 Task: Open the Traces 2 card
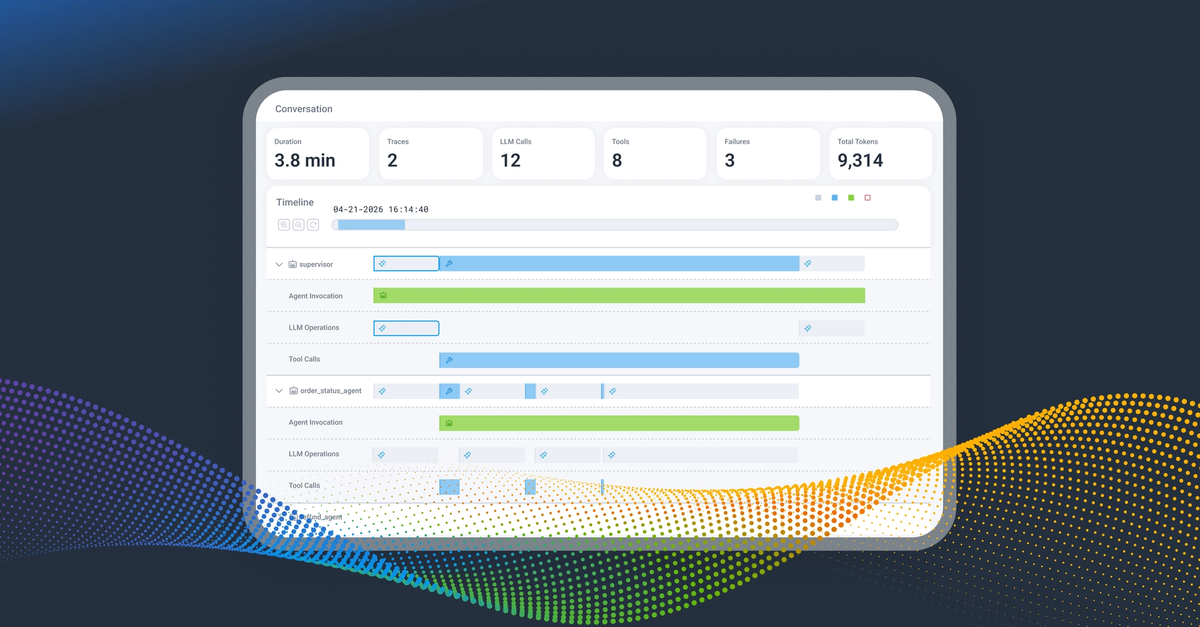point(430,153)
